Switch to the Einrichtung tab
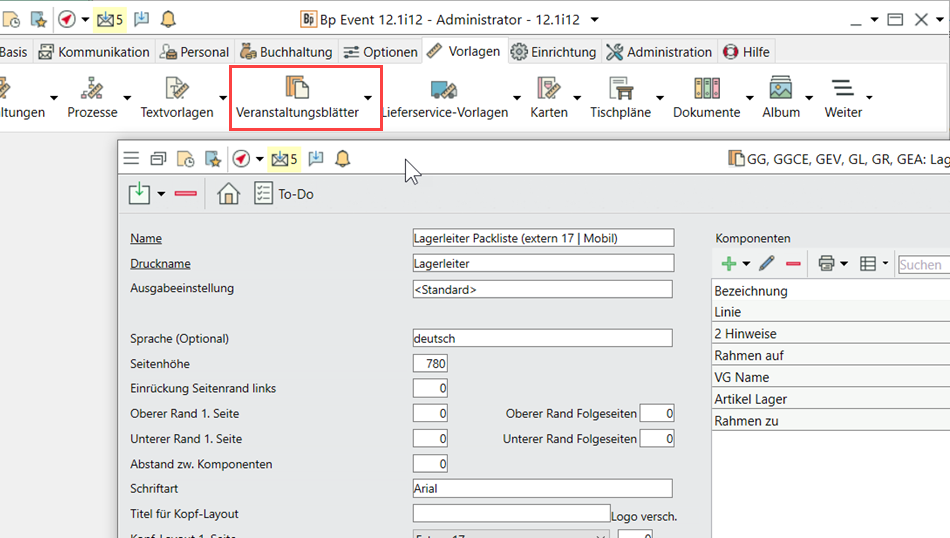 553,52
